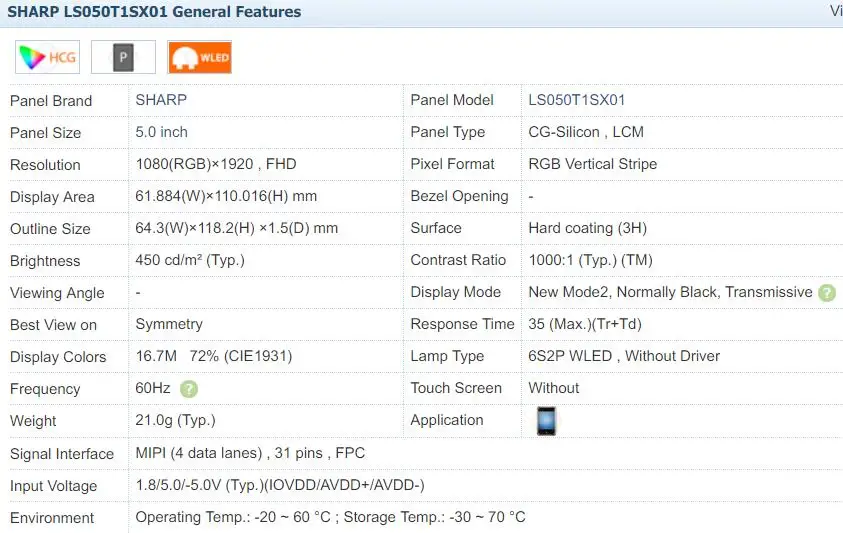Click the Frequency label
This screenshot has height=533, width=843.
coord(45,389)
